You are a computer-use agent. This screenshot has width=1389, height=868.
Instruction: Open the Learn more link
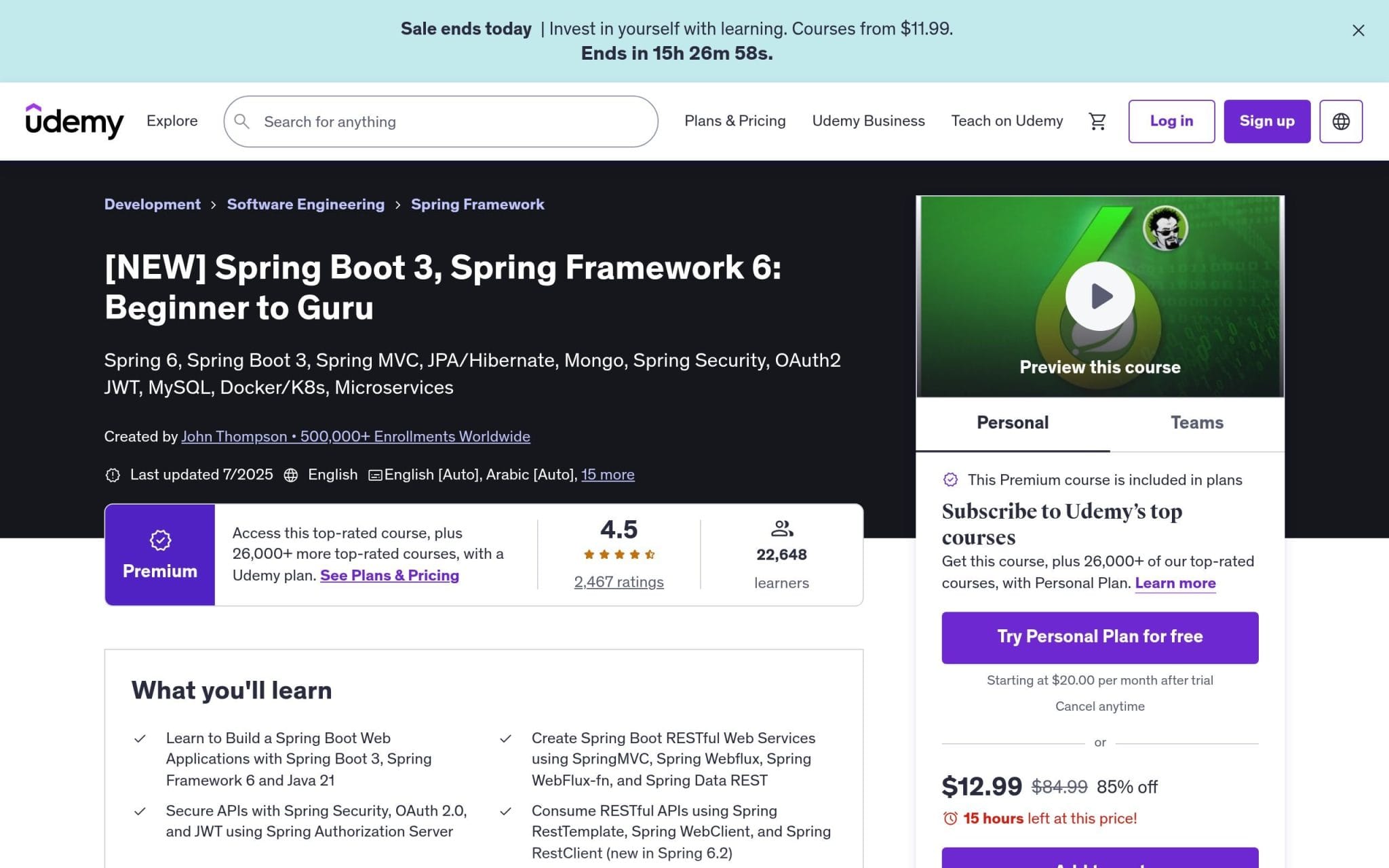click(x=1175, y=583)
